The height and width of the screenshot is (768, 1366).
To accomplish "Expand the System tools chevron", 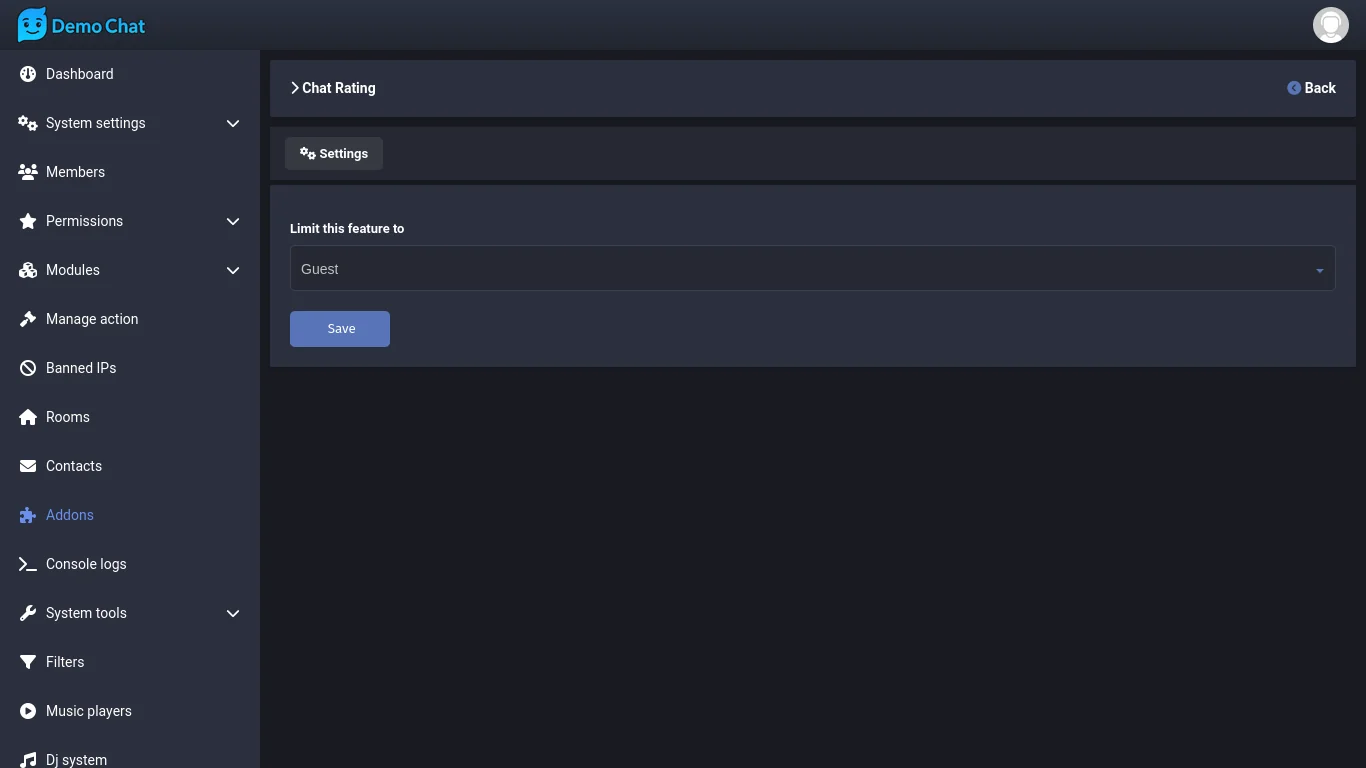I will click(233, 613).
